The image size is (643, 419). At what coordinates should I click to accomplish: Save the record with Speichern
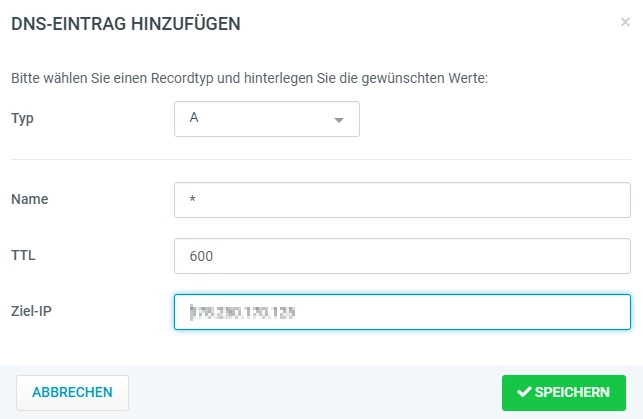point(563,392)
